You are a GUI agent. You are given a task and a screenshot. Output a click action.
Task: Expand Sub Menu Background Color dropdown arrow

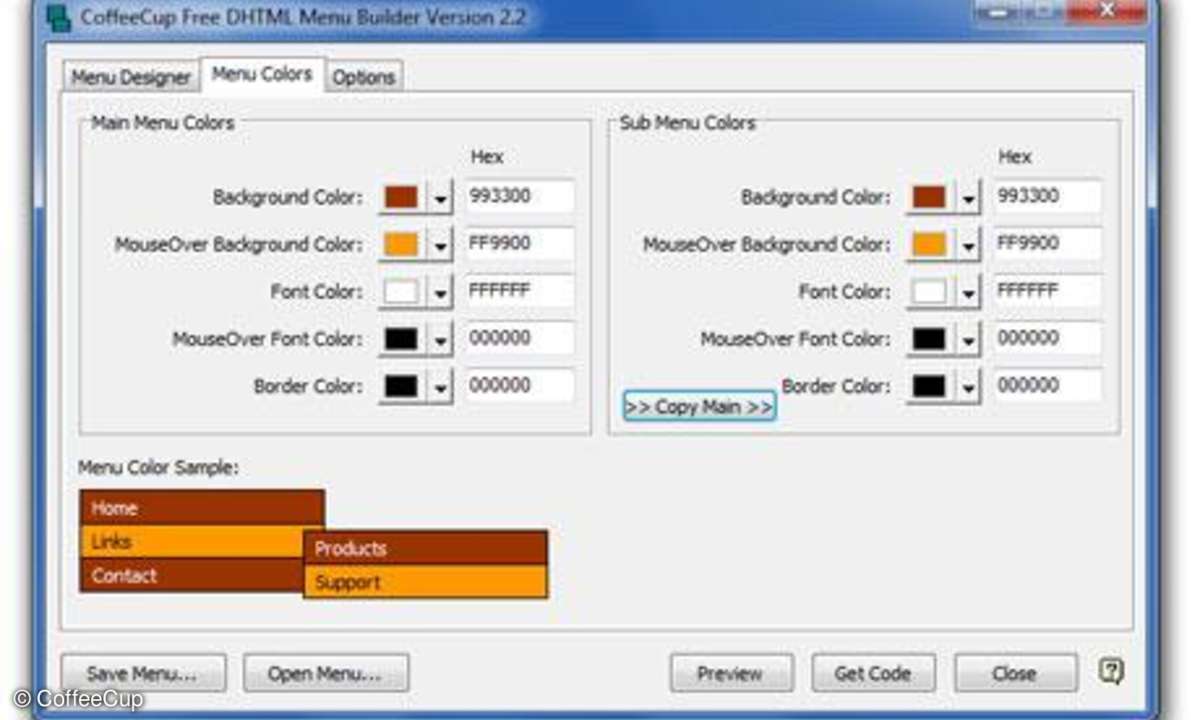pos(968,197)
